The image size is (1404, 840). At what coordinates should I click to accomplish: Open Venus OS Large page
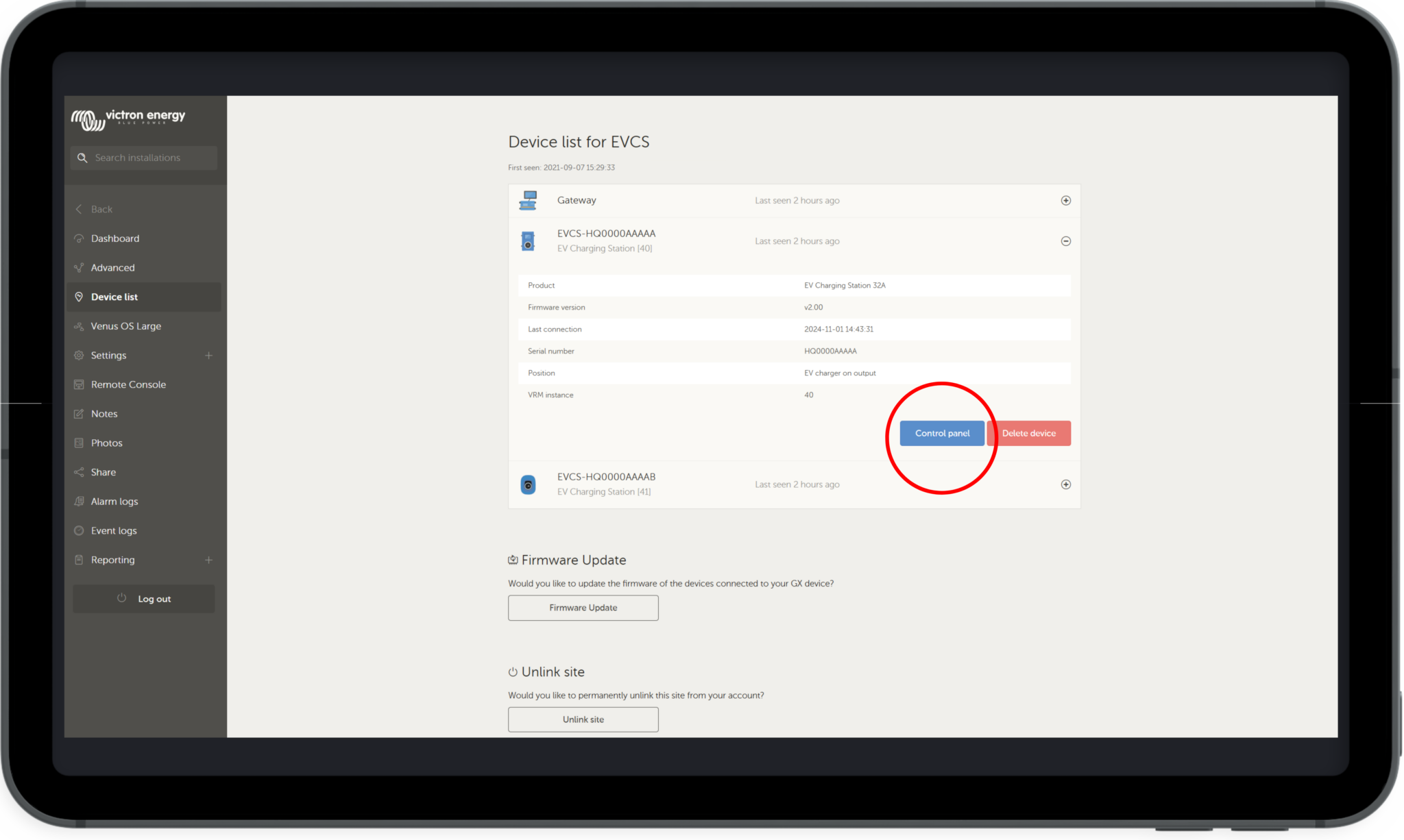pos(126,326)
